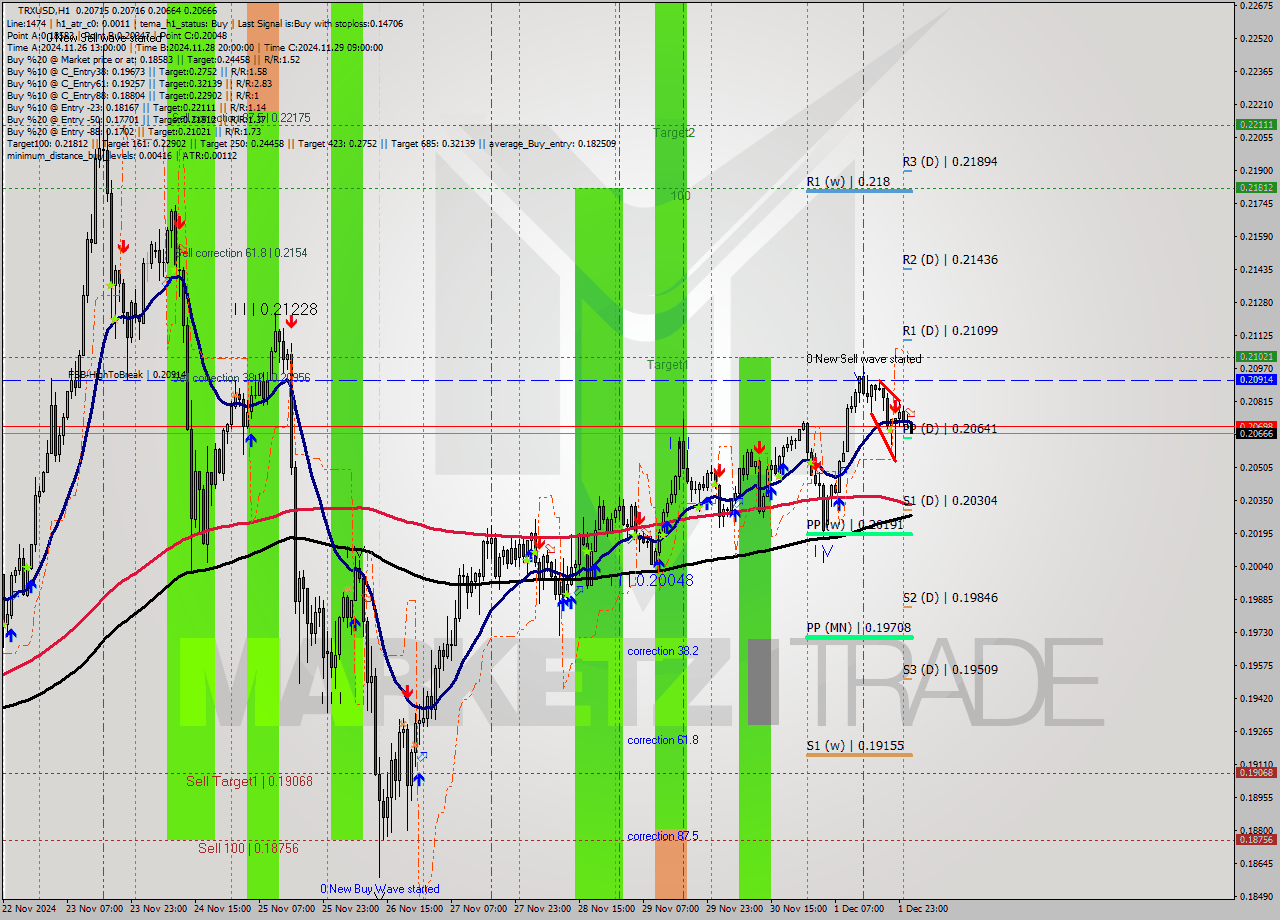
Task: Click the black 0.20666 current price tag
Action: pos(1256,434)
